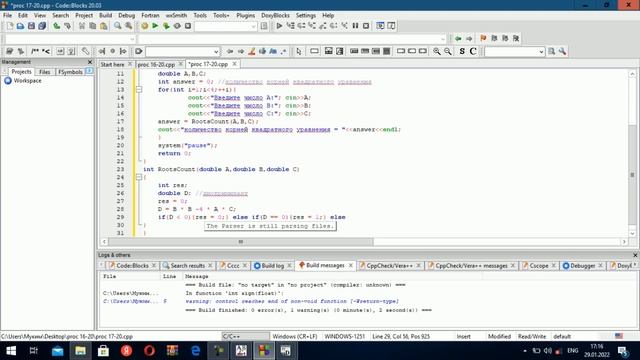Image resolution: width=640 pixels, height=360 pixels.
Task: Click the Break debugger pause icon
Action: [355, 26]
